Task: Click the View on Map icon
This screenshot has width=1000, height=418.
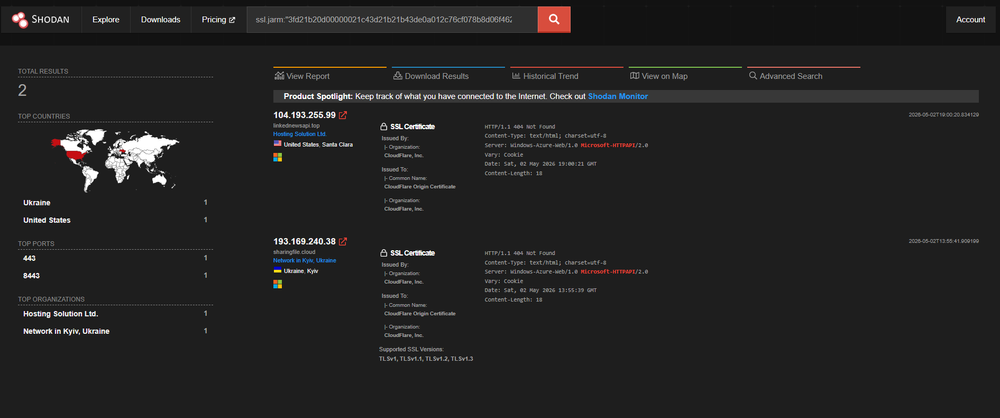Action: click(x=635, y=76)
